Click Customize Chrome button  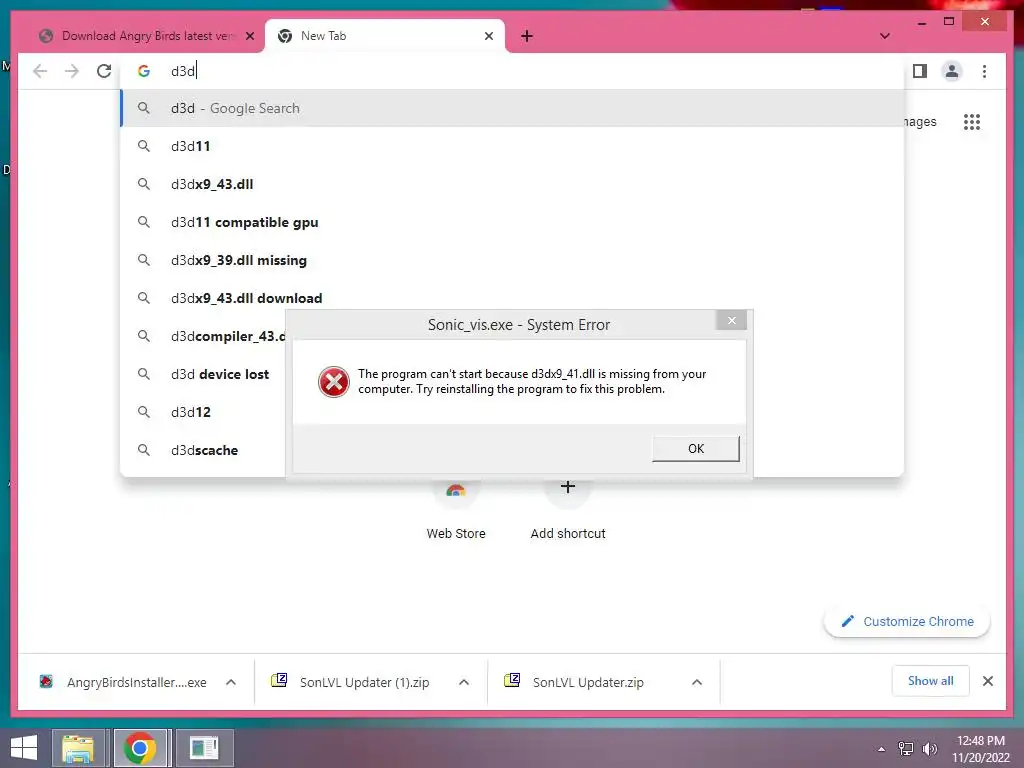point(907,621)
